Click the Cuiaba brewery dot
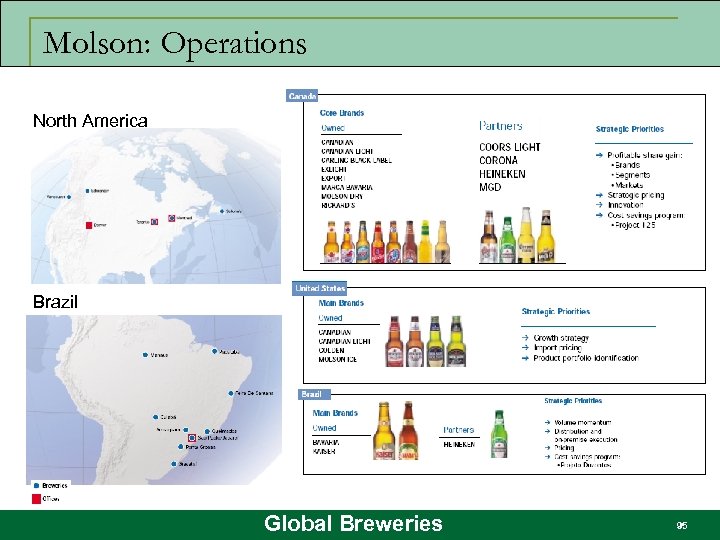 pyautogui.click(x=156, y=417)
